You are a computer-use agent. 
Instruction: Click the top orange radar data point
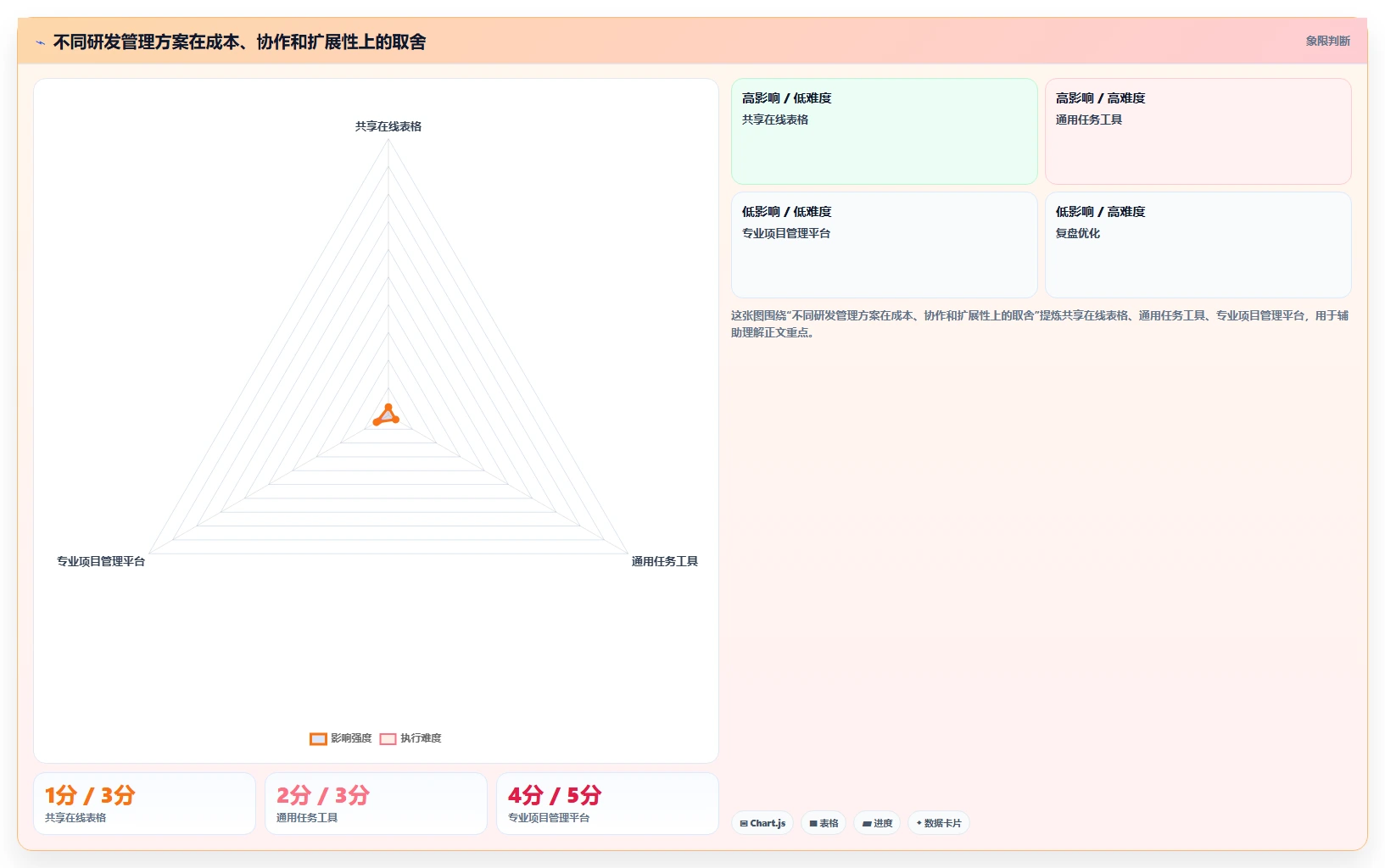(x=388, y=408)
